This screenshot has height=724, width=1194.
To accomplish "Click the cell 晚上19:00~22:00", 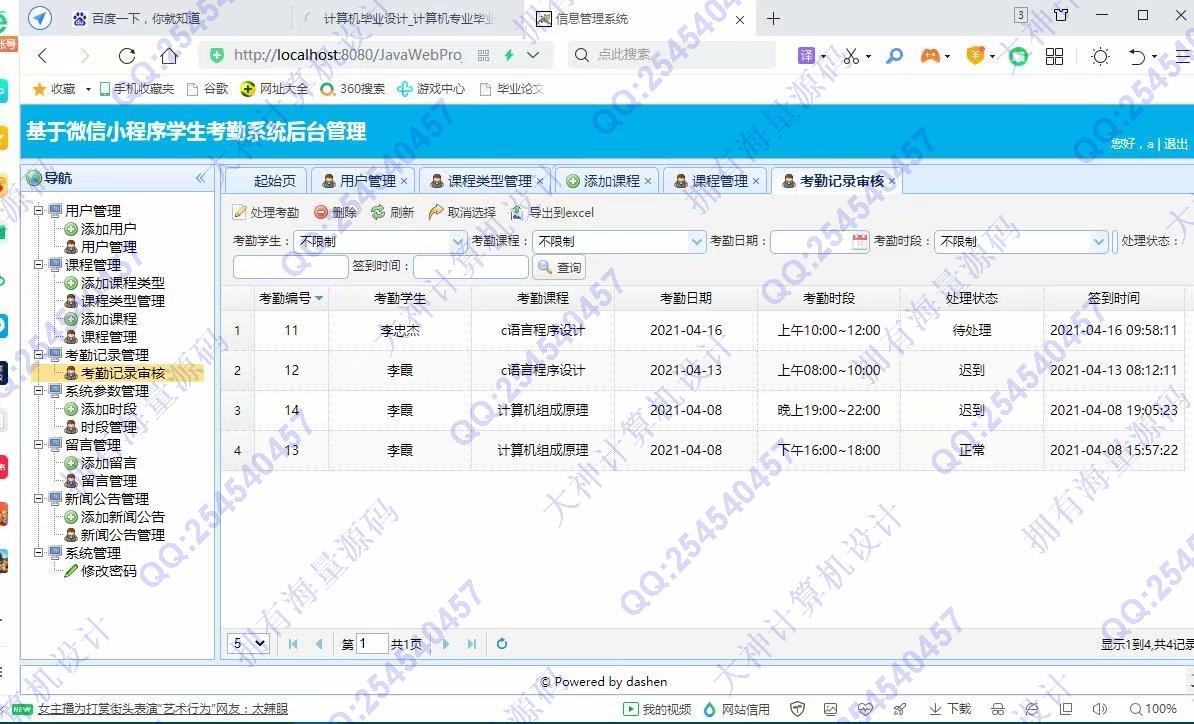I will point(828,410).
